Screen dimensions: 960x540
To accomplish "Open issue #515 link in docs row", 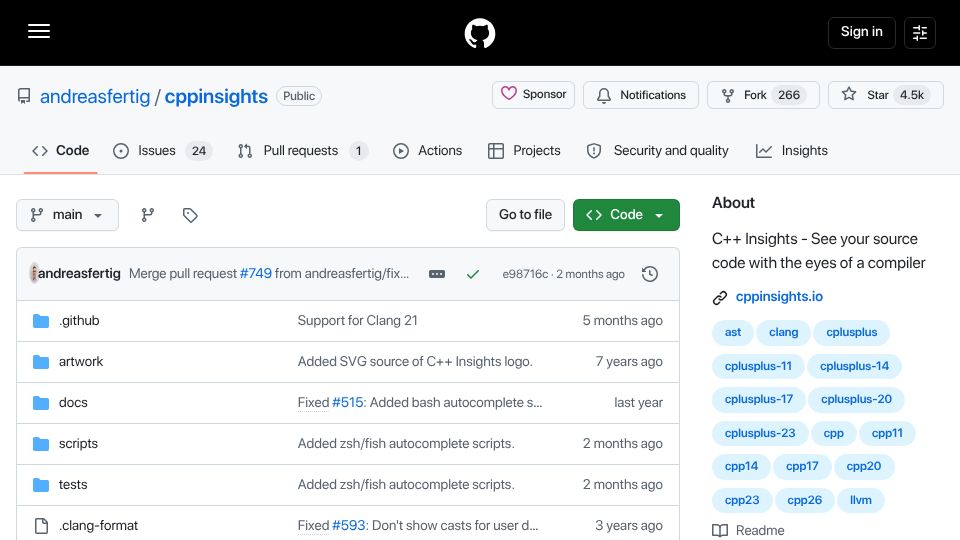I will tap(348, 403).
